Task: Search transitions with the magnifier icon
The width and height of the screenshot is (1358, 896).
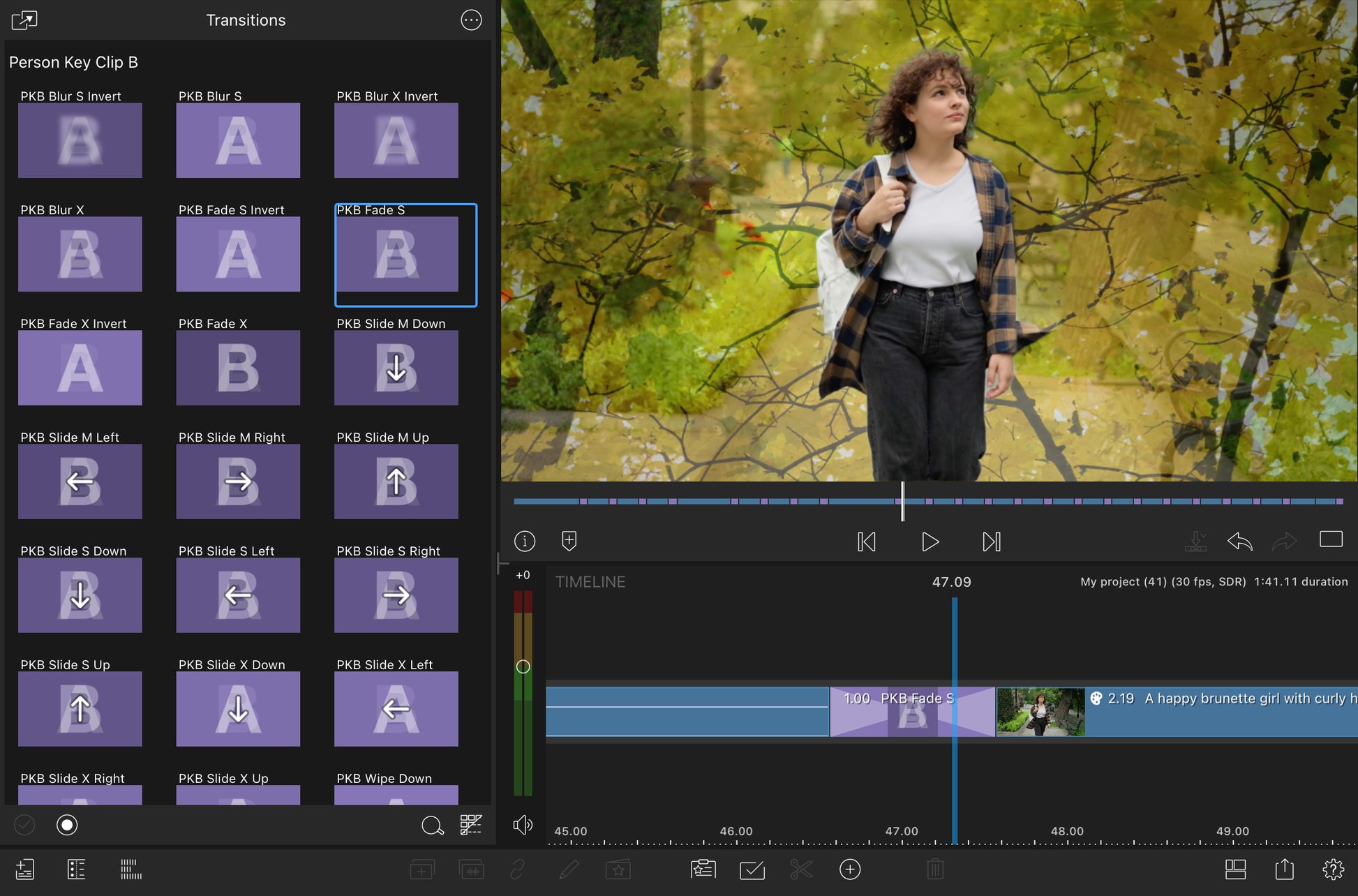Action: (432, 826)
